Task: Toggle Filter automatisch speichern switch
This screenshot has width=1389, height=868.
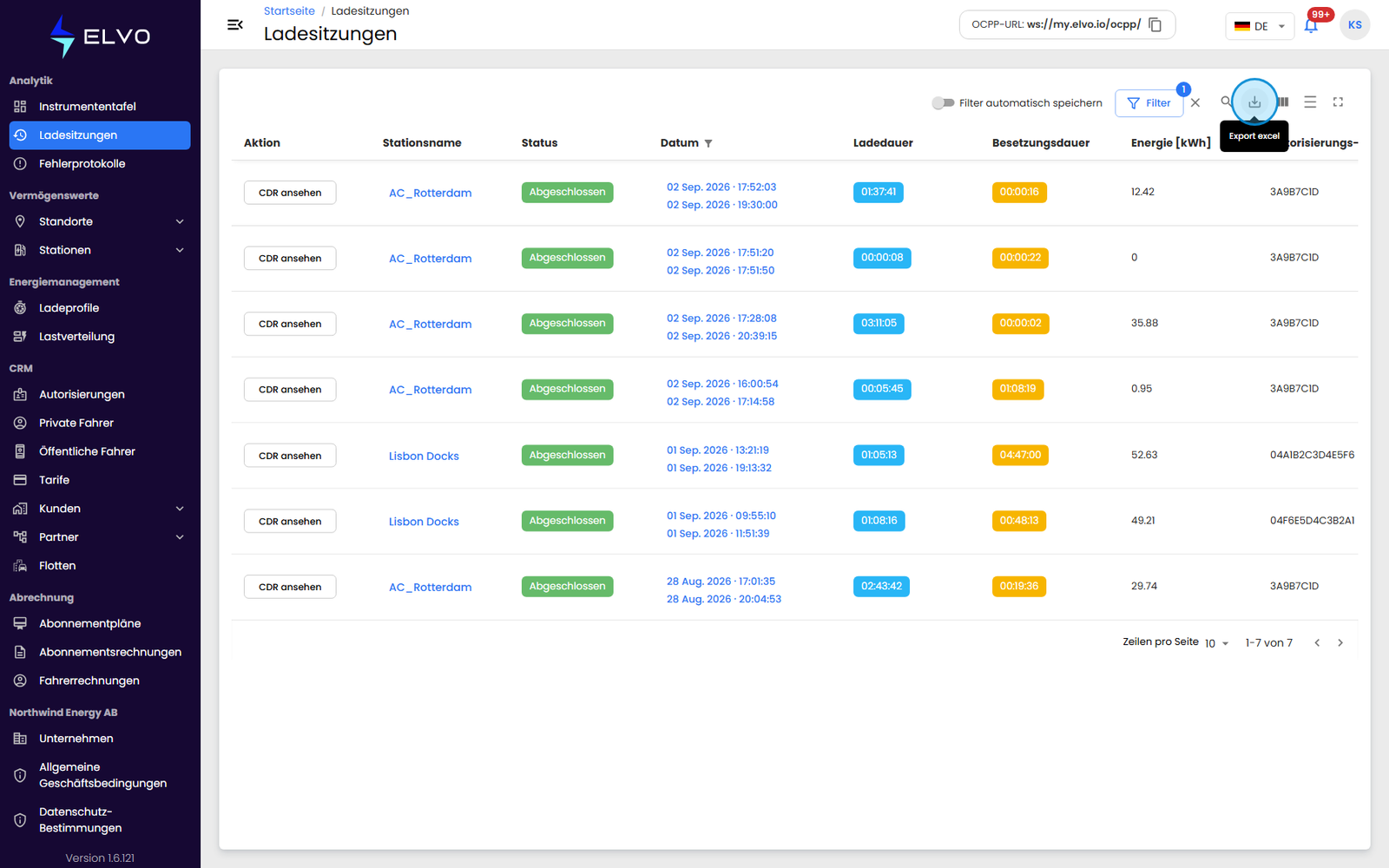Action: tap(943, 103)
